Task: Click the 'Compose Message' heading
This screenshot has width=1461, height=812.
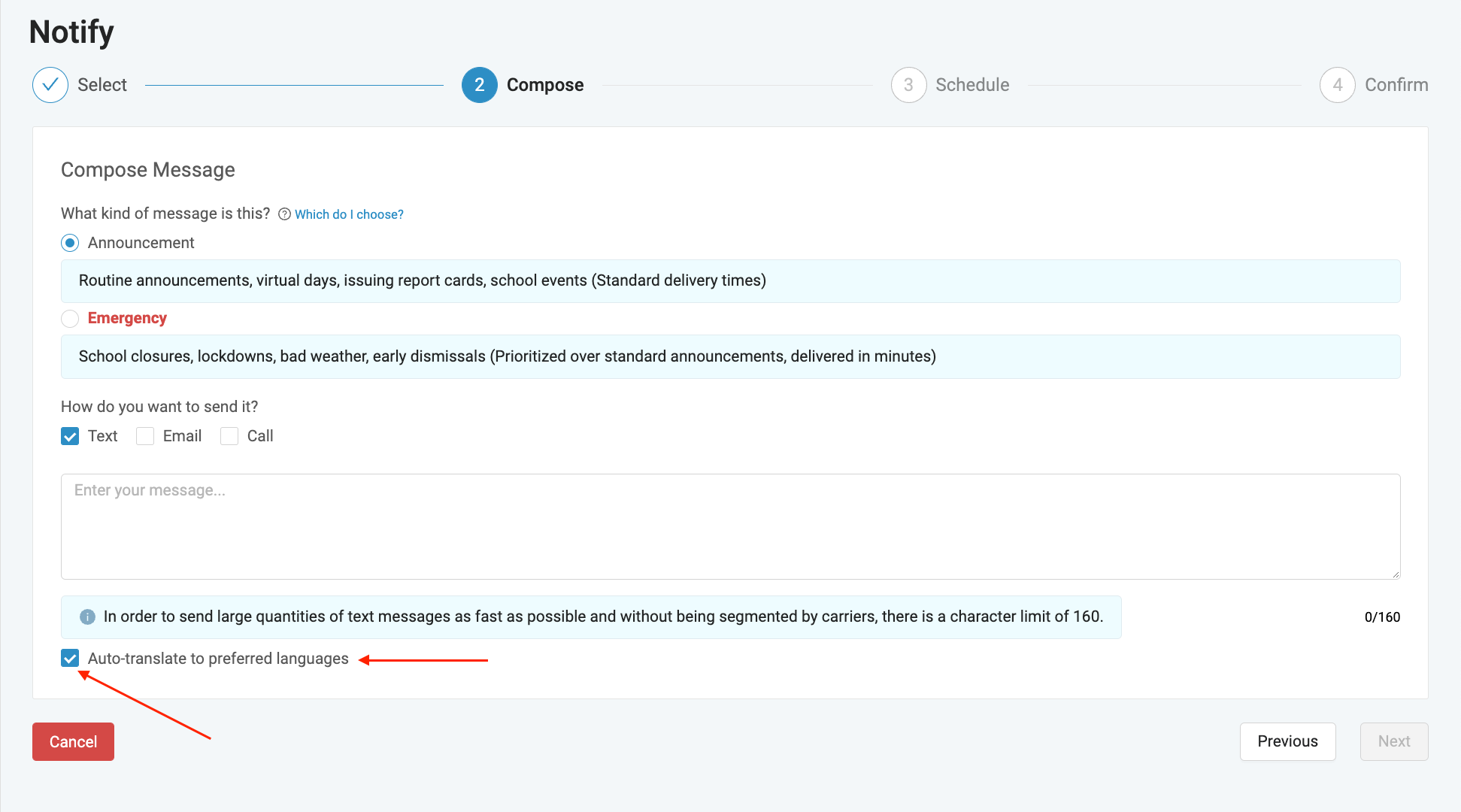Action: click(148, 170)
